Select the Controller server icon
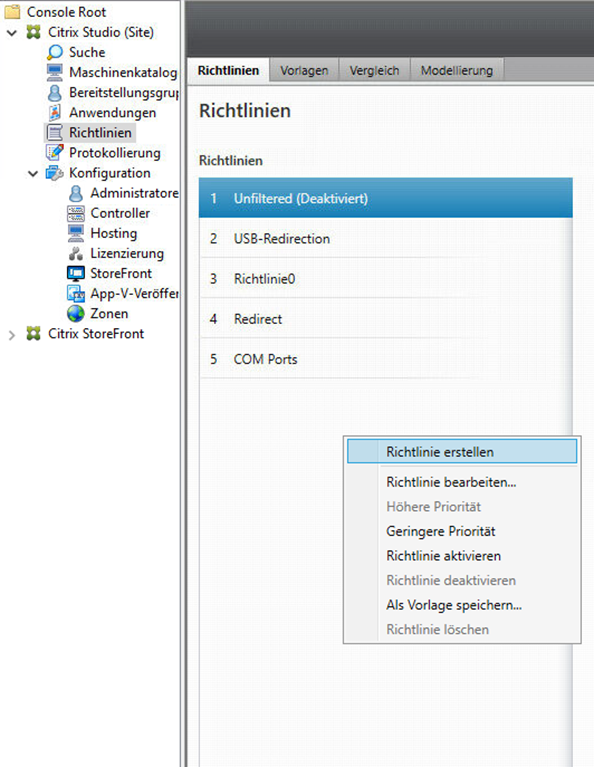The height and width of the screenshot is (767, 594). [x=76, y=213]
